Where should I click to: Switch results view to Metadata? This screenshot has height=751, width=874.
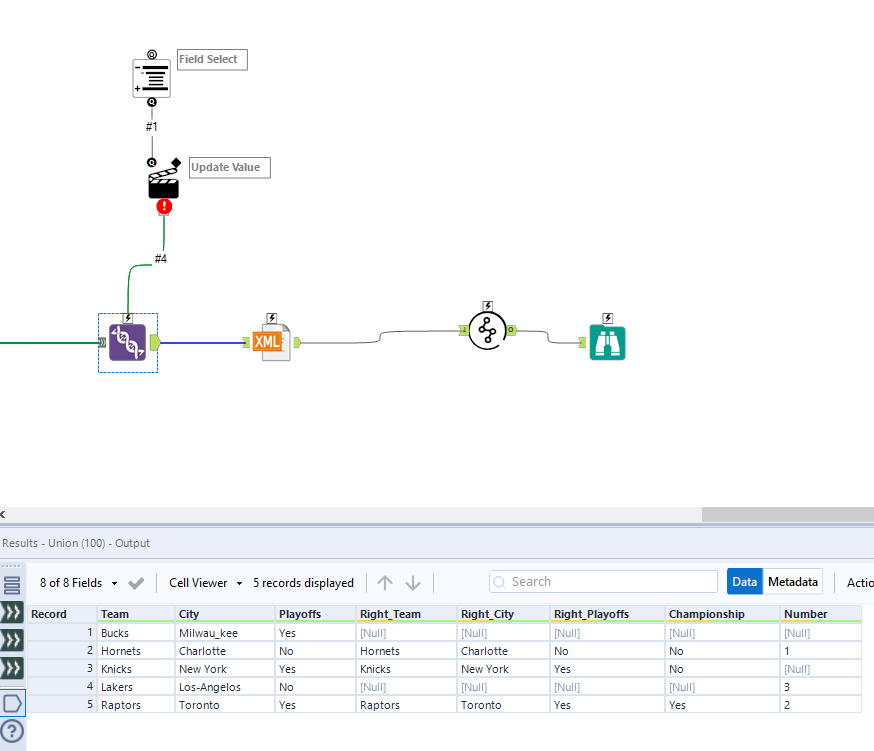792,581
